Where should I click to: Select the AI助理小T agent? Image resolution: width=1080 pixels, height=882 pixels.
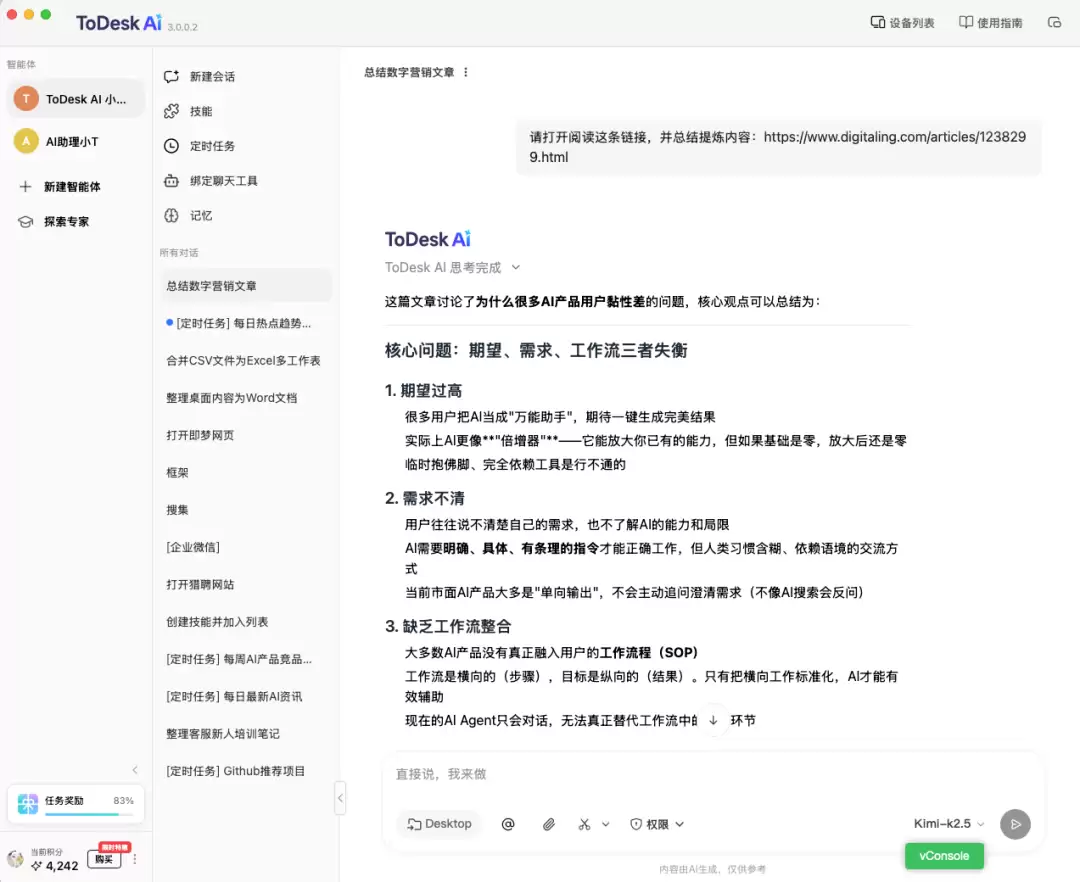76,142
